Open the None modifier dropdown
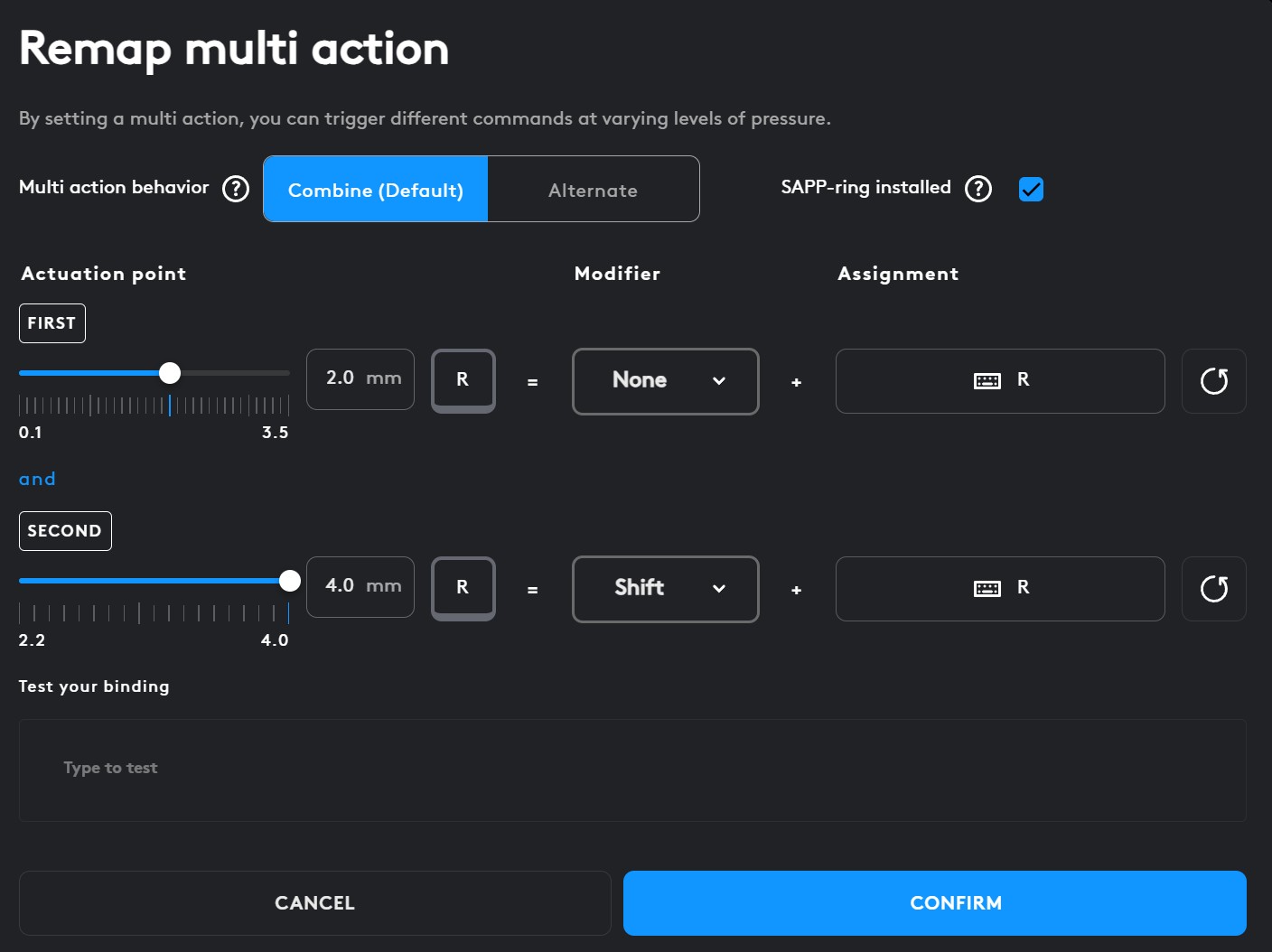This screenshot has width=1272, height=952. point(666,381)
